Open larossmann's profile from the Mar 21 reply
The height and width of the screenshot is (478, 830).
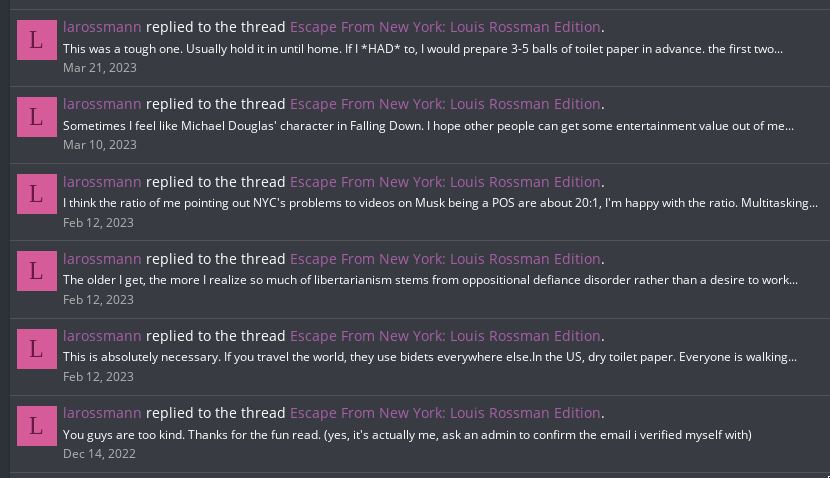102,26
